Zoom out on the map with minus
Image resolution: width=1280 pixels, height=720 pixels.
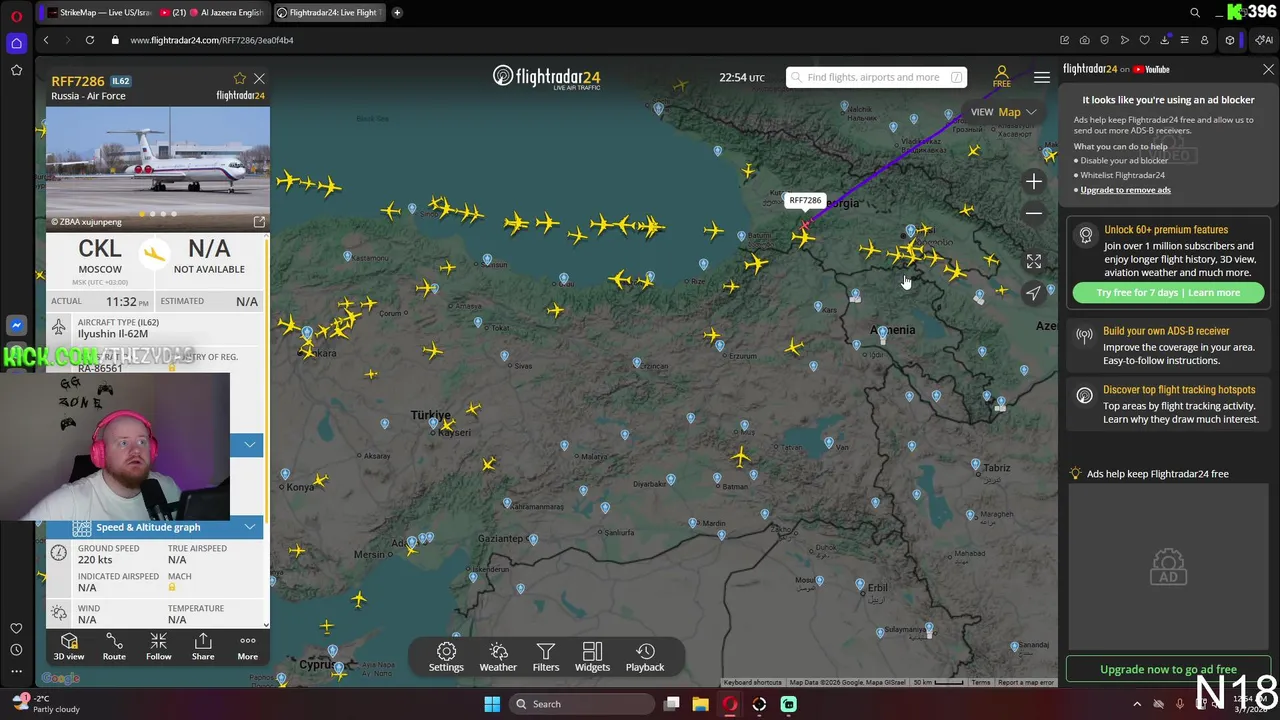[1034, 213]
